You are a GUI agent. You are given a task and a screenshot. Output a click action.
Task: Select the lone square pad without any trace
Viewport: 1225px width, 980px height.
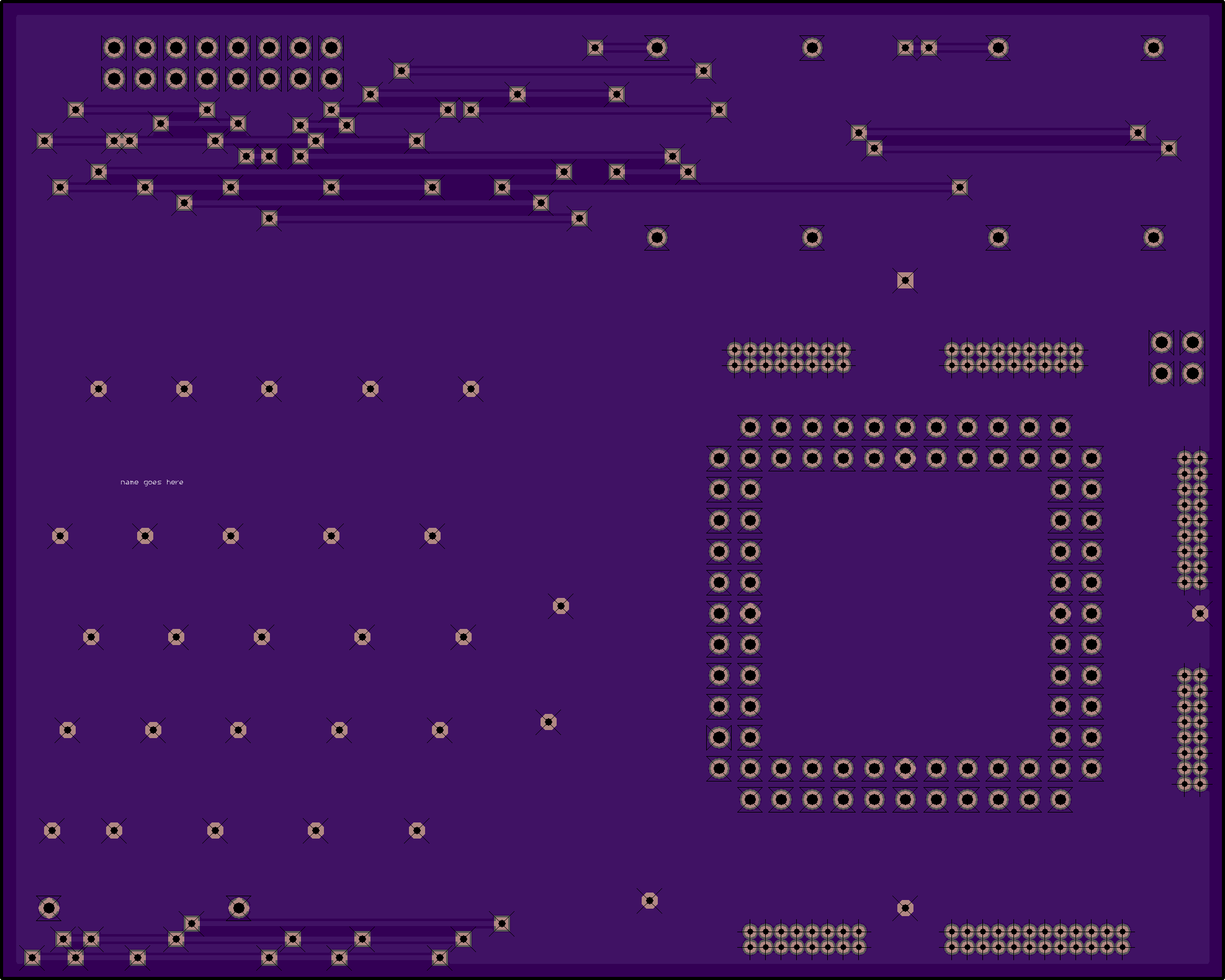click(x=905, y=281)
